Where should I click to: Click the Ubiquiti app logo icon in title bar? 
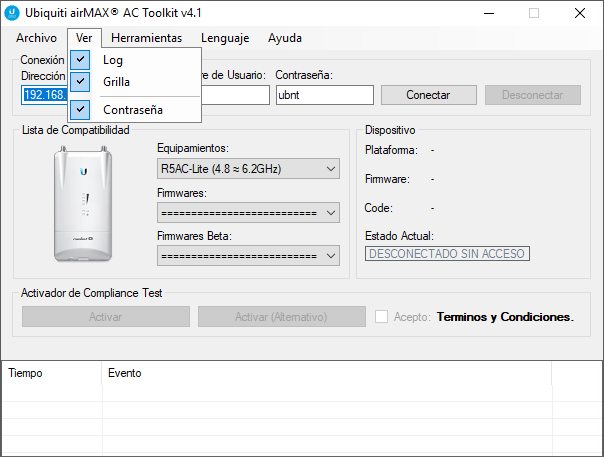pos(12,13)
